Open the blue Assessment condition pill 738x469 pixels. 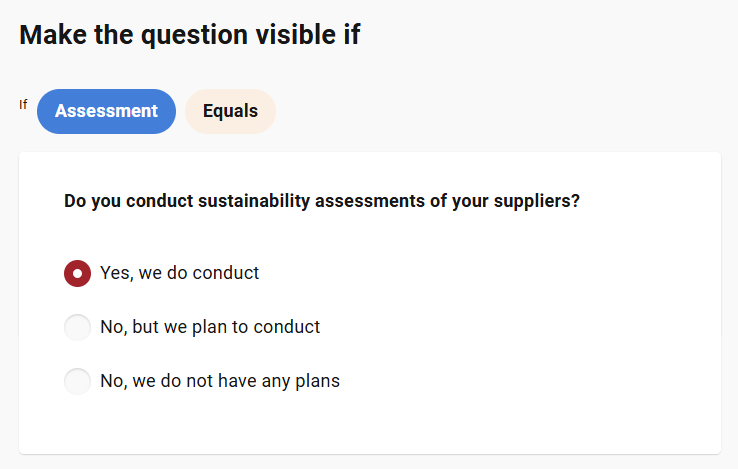click(x=106, y=111)
